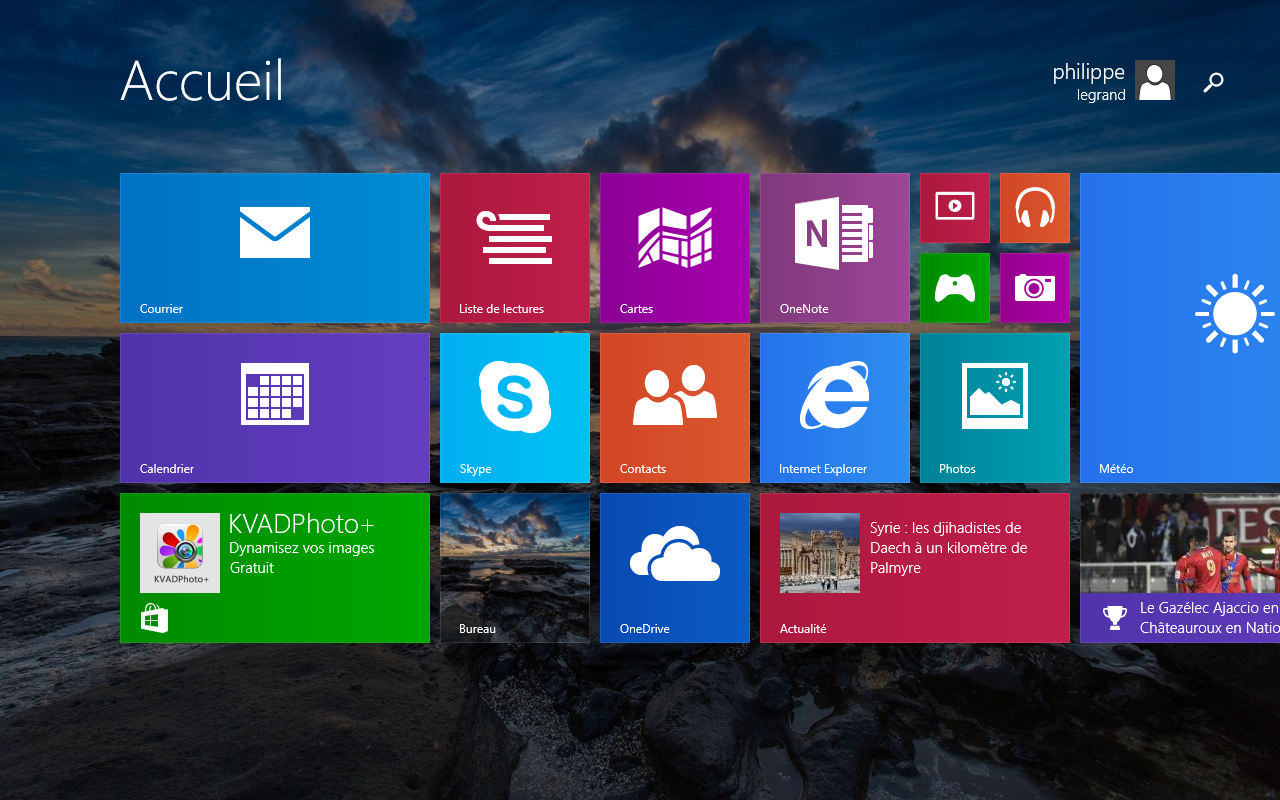Click the Windows Store bag icon
Screen dimensions: 1280x800
pyautogui.click(x=154, y=618)
